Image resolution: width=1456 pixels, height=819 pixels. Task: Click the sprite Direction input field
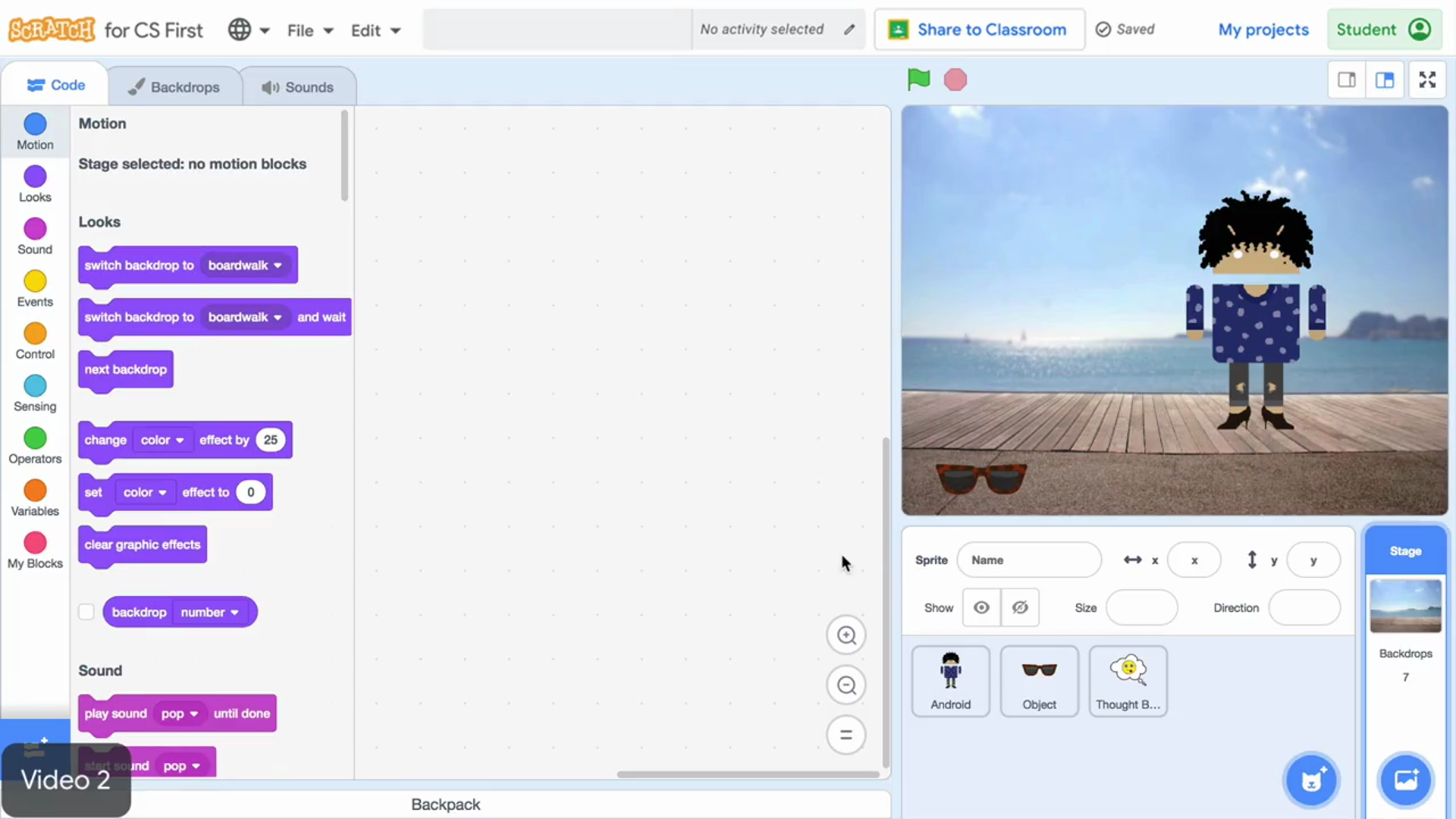pyautogui.click(x=1304, y=607)
